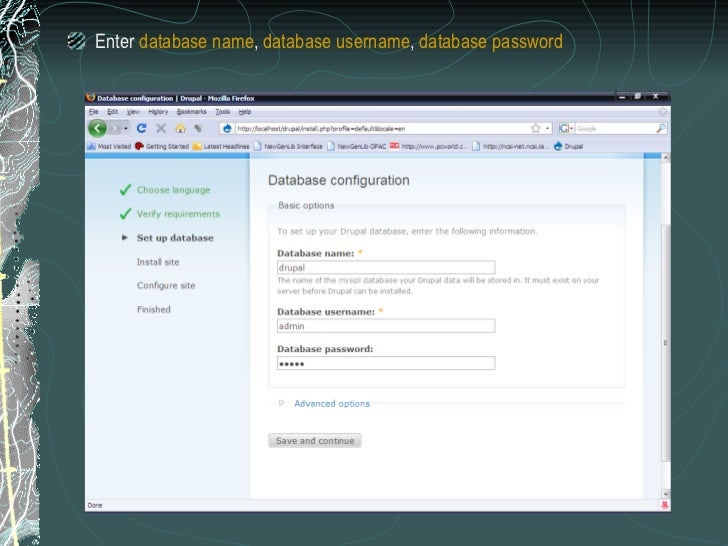Open the ncsi-net bookmark
This screenshot has width=728, height=546.
pyautogui.click(x=510, y=146)
